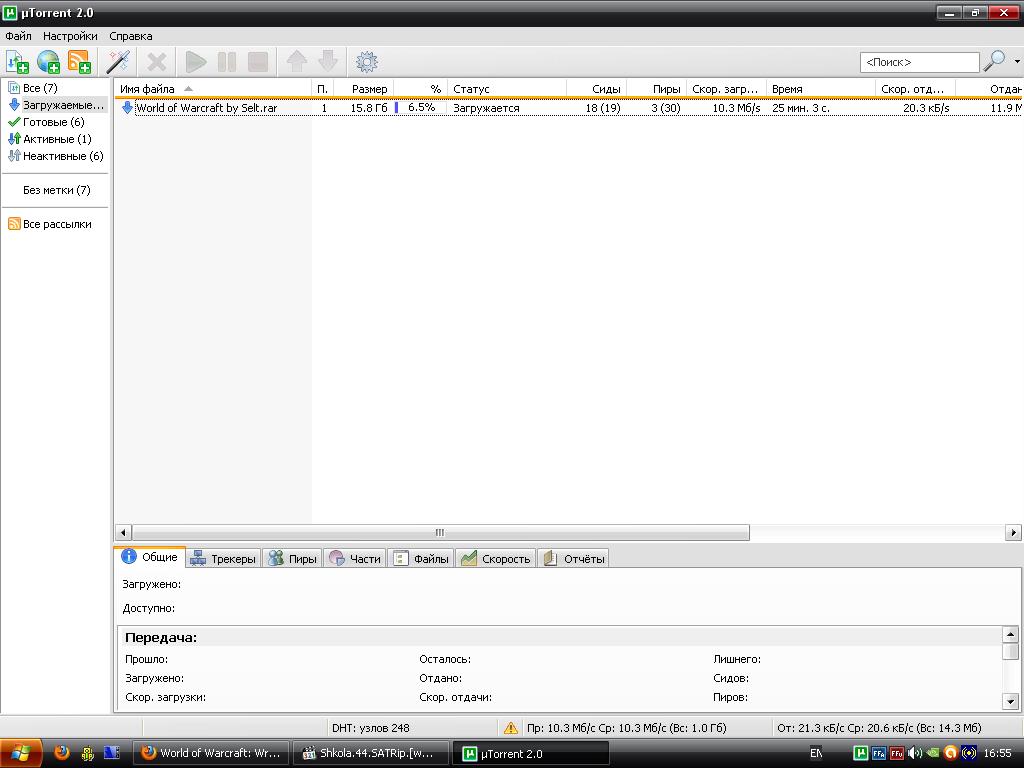Click the status bar warning triangle icon
The height and width of the screenshot is (768, 1024).
click(x=511, y=728)
